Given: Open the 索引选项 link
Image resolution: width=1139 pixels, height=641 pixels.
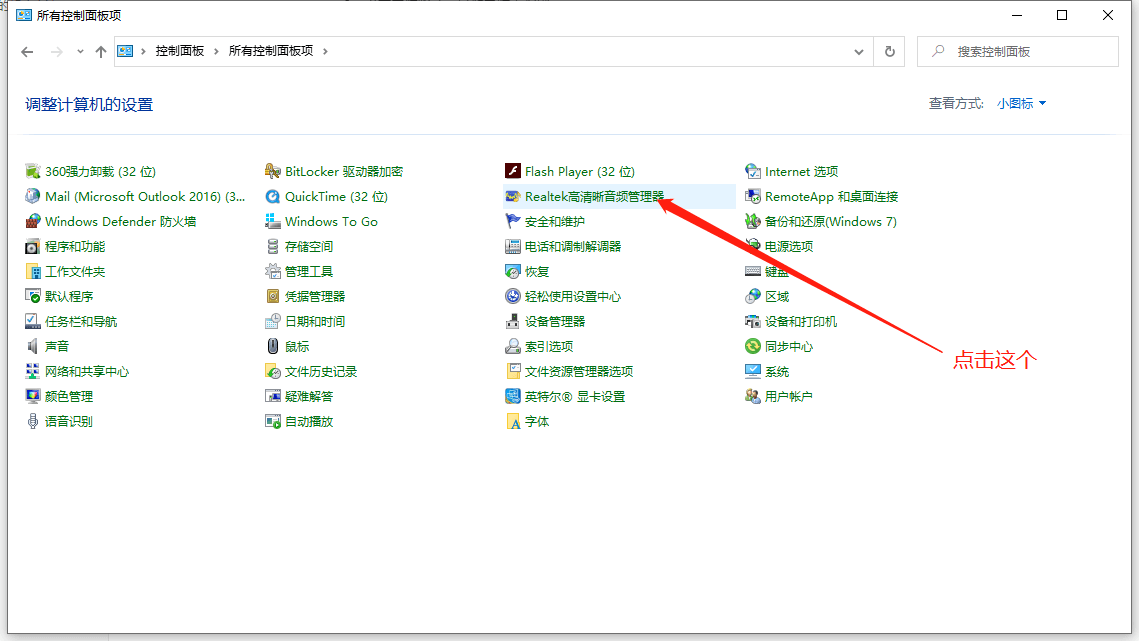Looking at the screenshot, I should pyautogui.click(x=548, y=346).
